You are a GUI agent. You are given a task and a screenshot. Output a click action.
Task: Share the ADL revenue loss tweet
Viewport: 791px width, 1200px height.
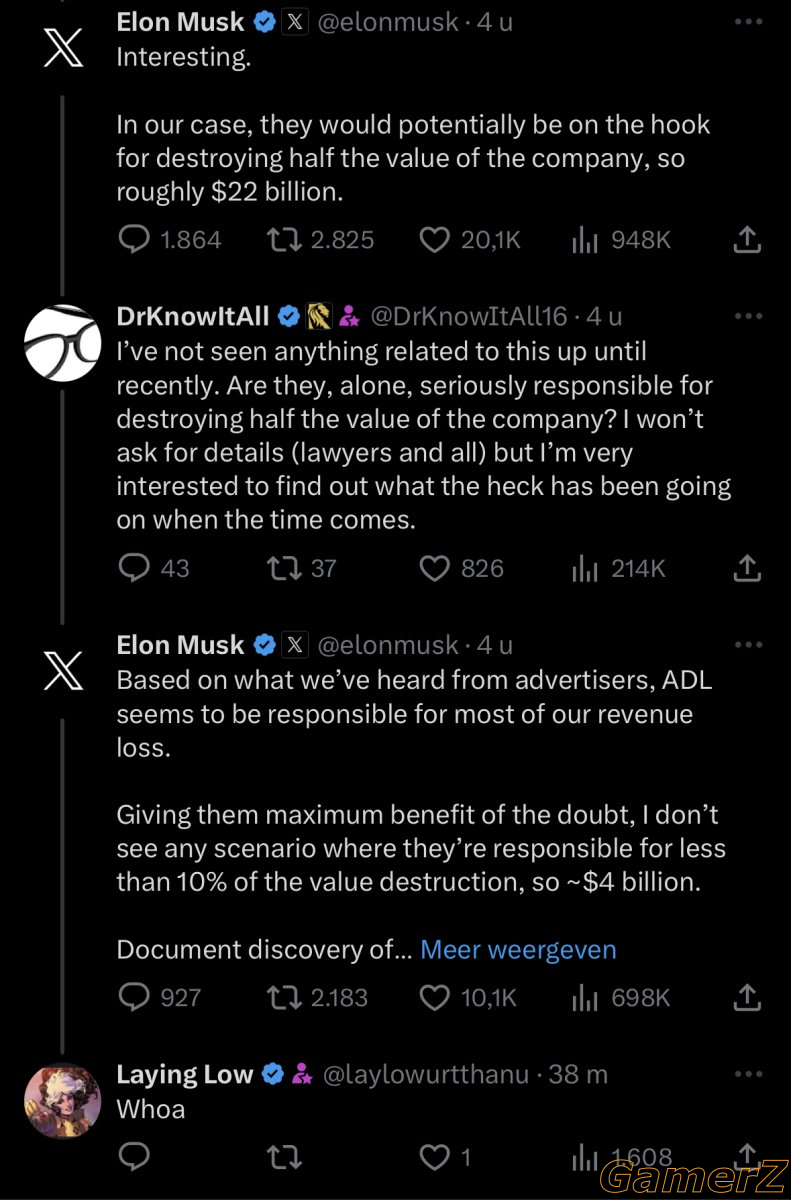coord(748,997)
